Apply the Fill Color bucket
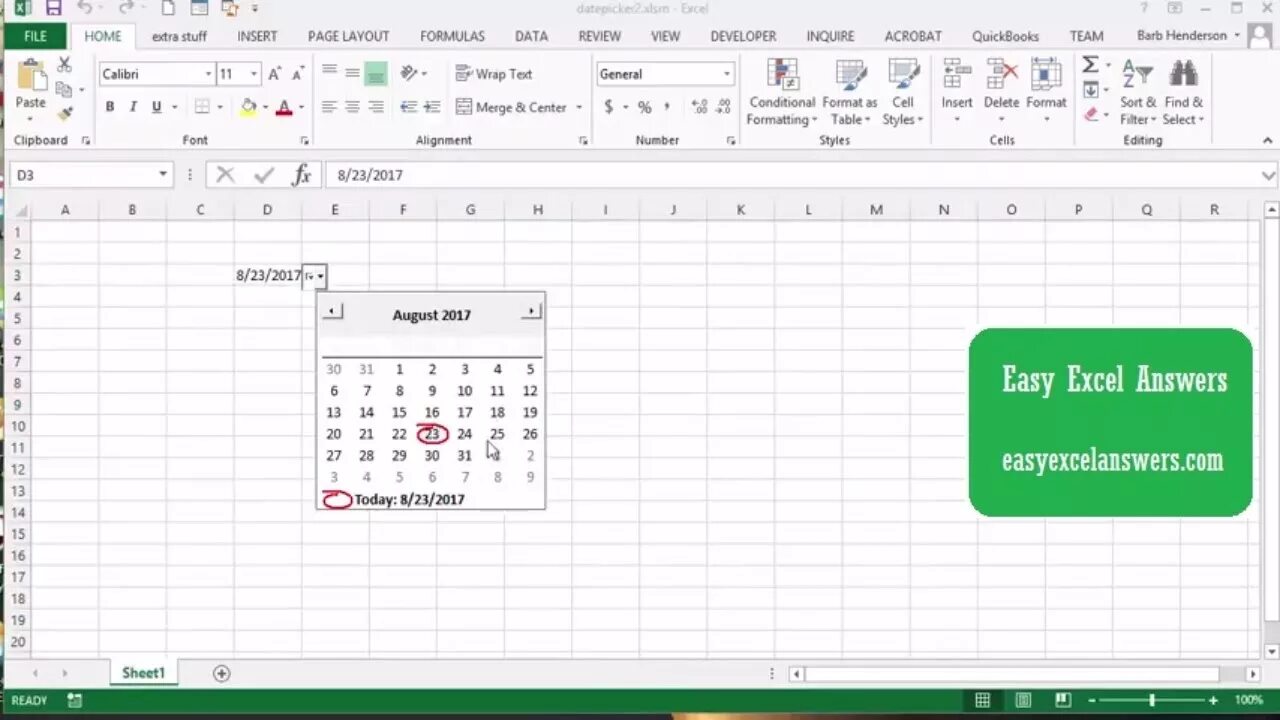The image size is (1280, 720). [248, 107]
